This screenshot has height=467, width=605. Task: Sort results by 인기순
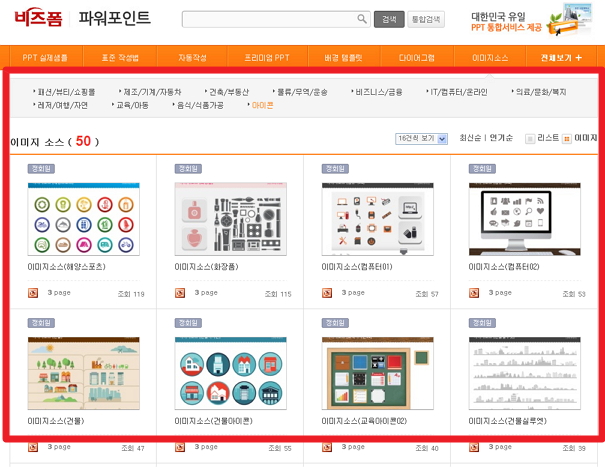(500, 138)
